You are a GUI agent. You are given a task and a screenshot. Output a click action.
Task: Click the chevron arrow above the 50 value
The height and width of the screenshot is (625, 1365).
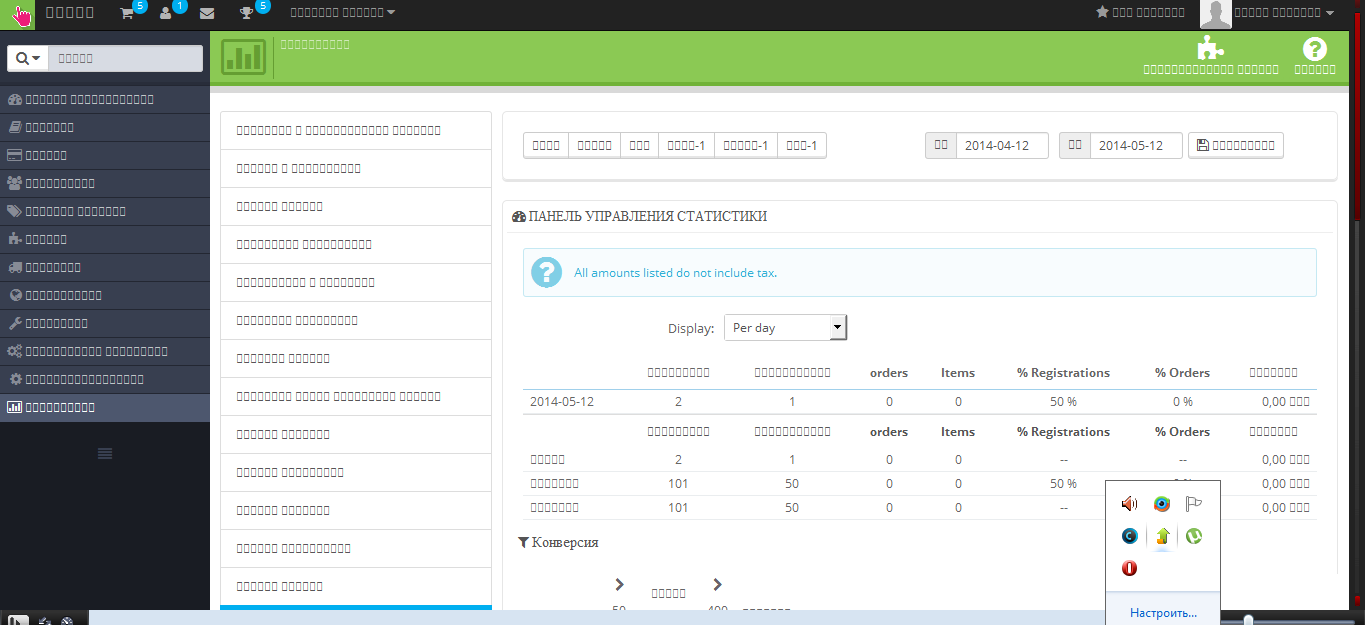pos(619,584)
